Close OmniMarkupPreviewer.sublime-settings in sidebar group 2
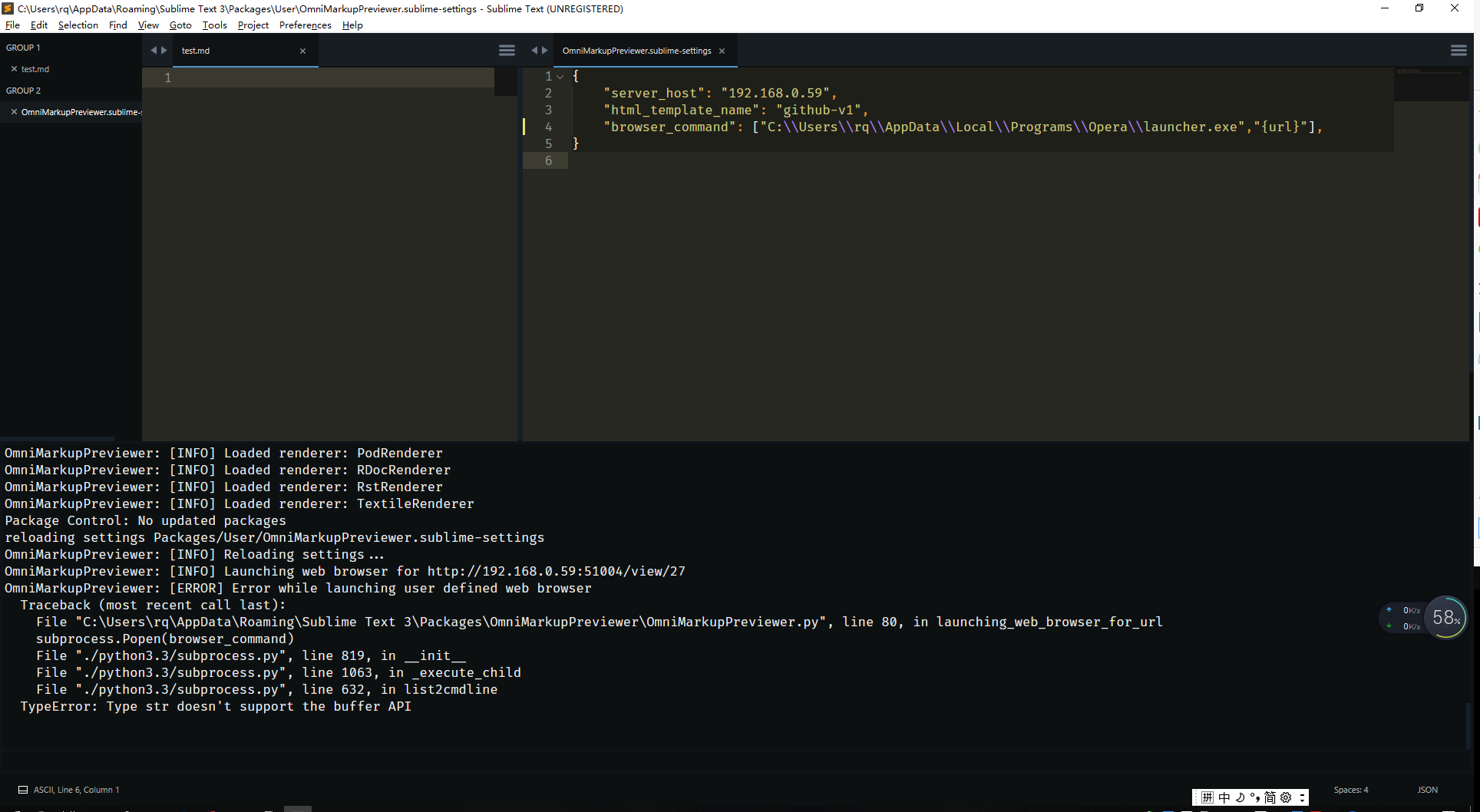The height and width of the screenshot is (812, 1480). point(14,112)
